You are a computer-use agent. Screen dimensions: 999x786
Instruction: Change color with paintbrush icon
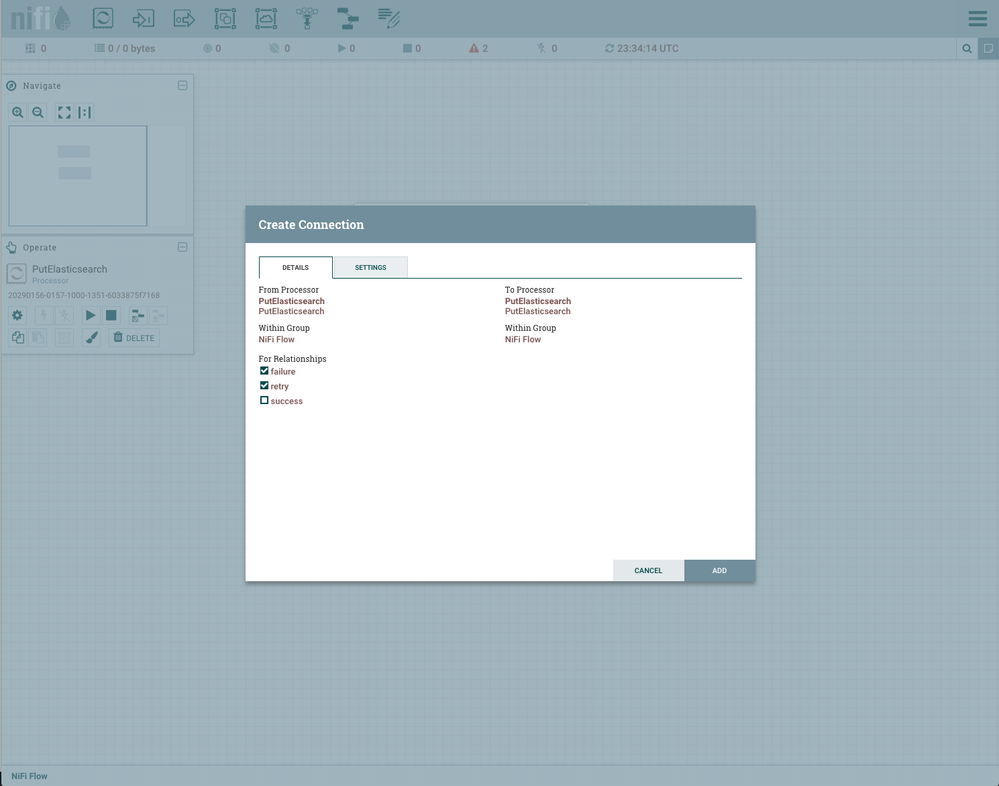pos(92,338)
